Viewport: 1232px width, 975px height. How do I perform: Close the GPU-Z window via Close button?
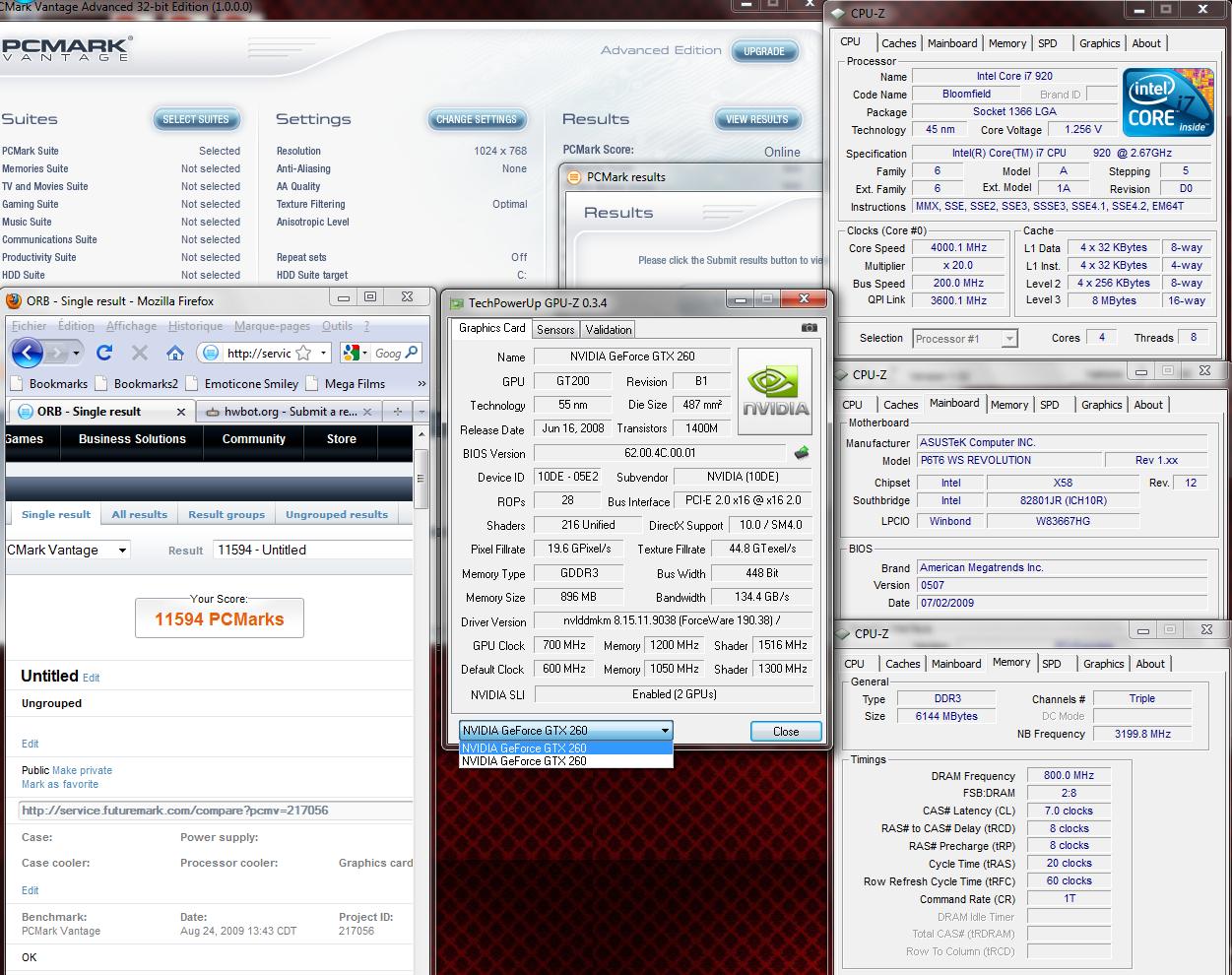(x=786, y=731)
